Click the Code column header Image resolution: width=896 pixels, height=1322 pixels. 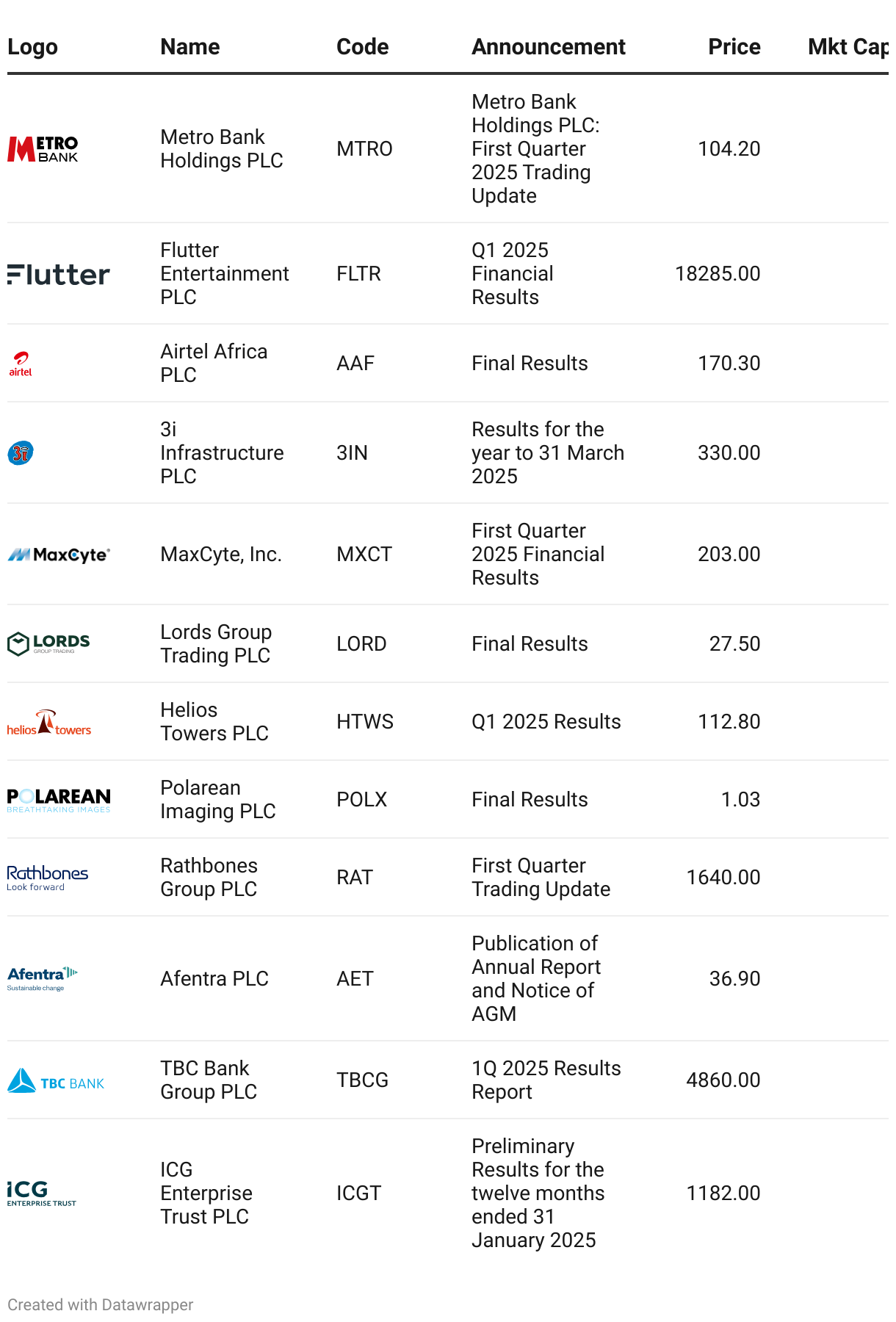point(362,47)
